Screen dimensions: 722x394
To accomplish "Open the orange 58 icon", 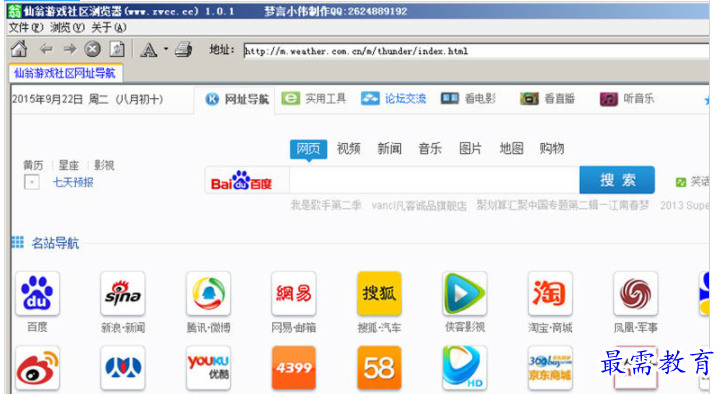I will pyautogui.click(x=379, y=368).
